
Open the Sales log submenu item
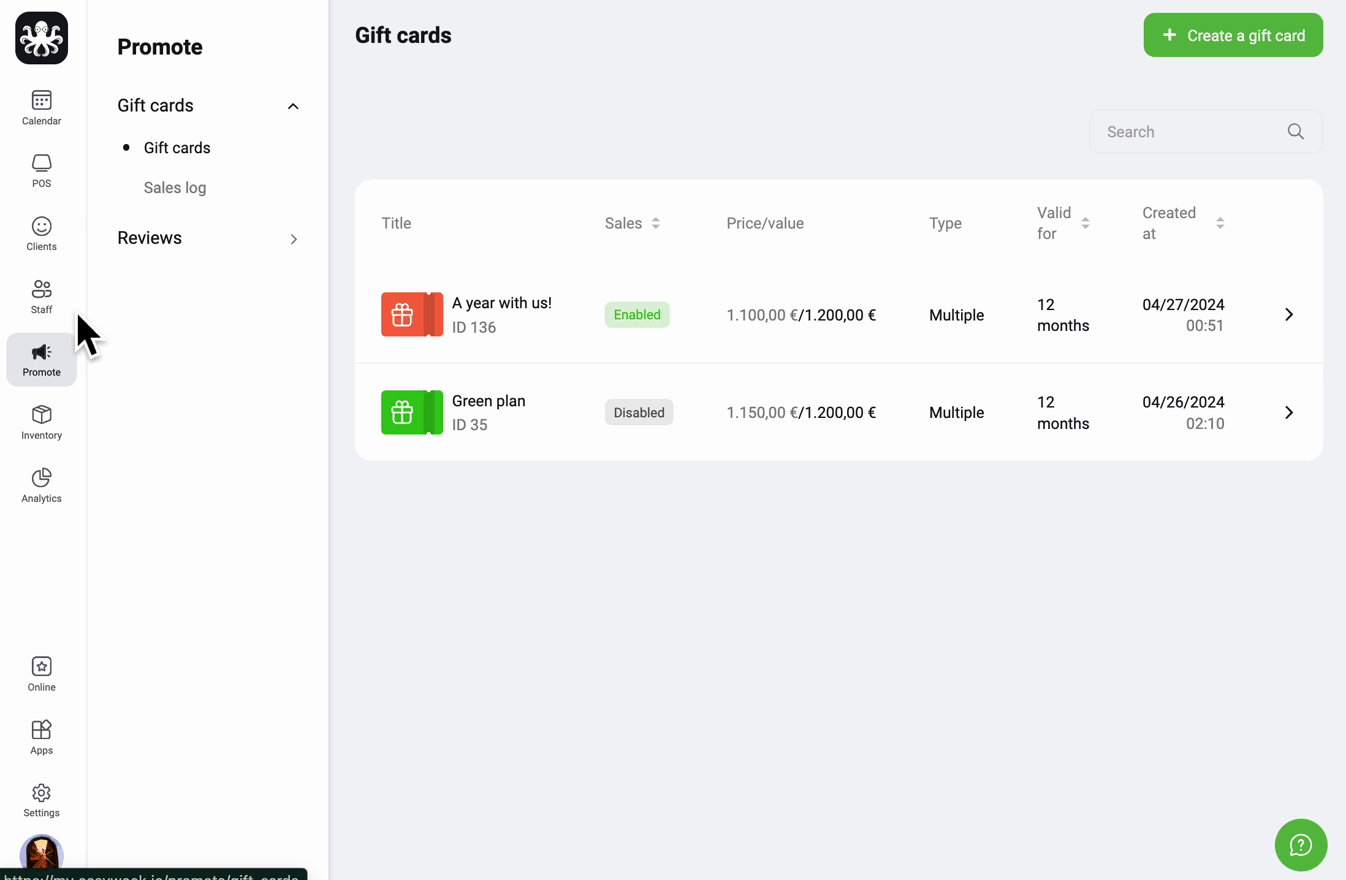[175, 187]
